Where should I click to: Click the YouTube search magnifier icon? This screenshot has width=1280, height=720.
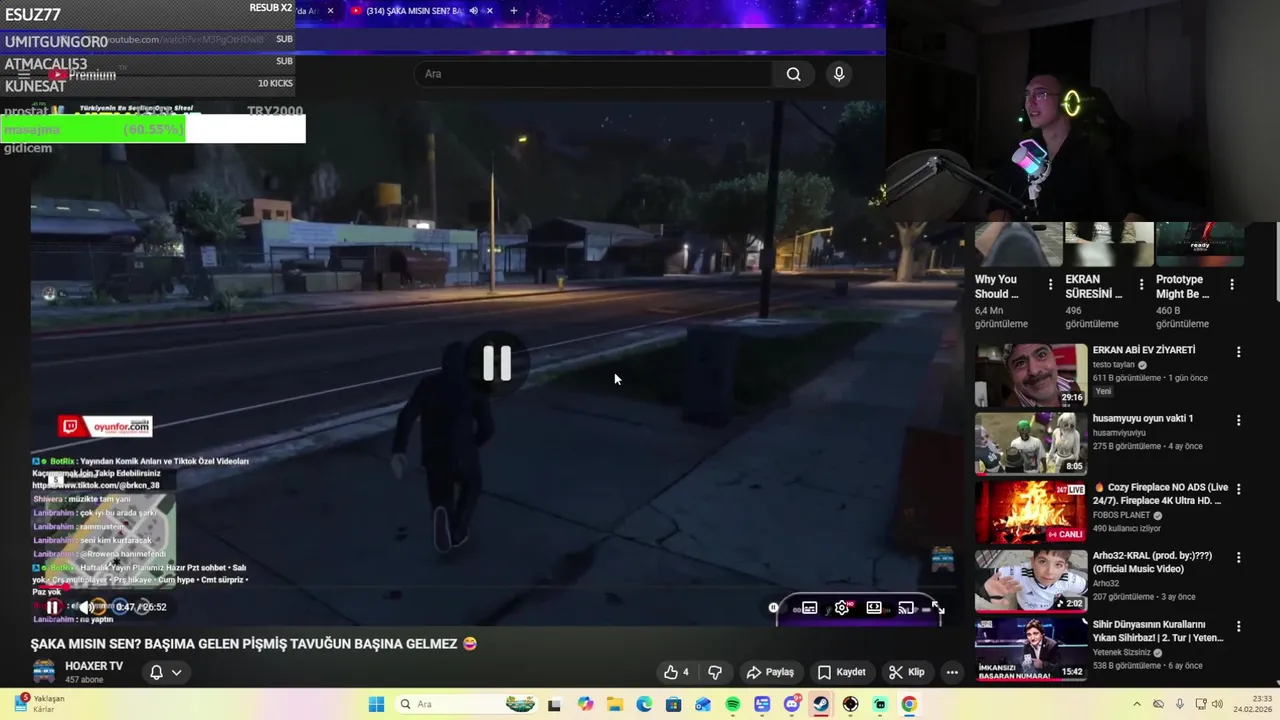(x=793, y=74)
